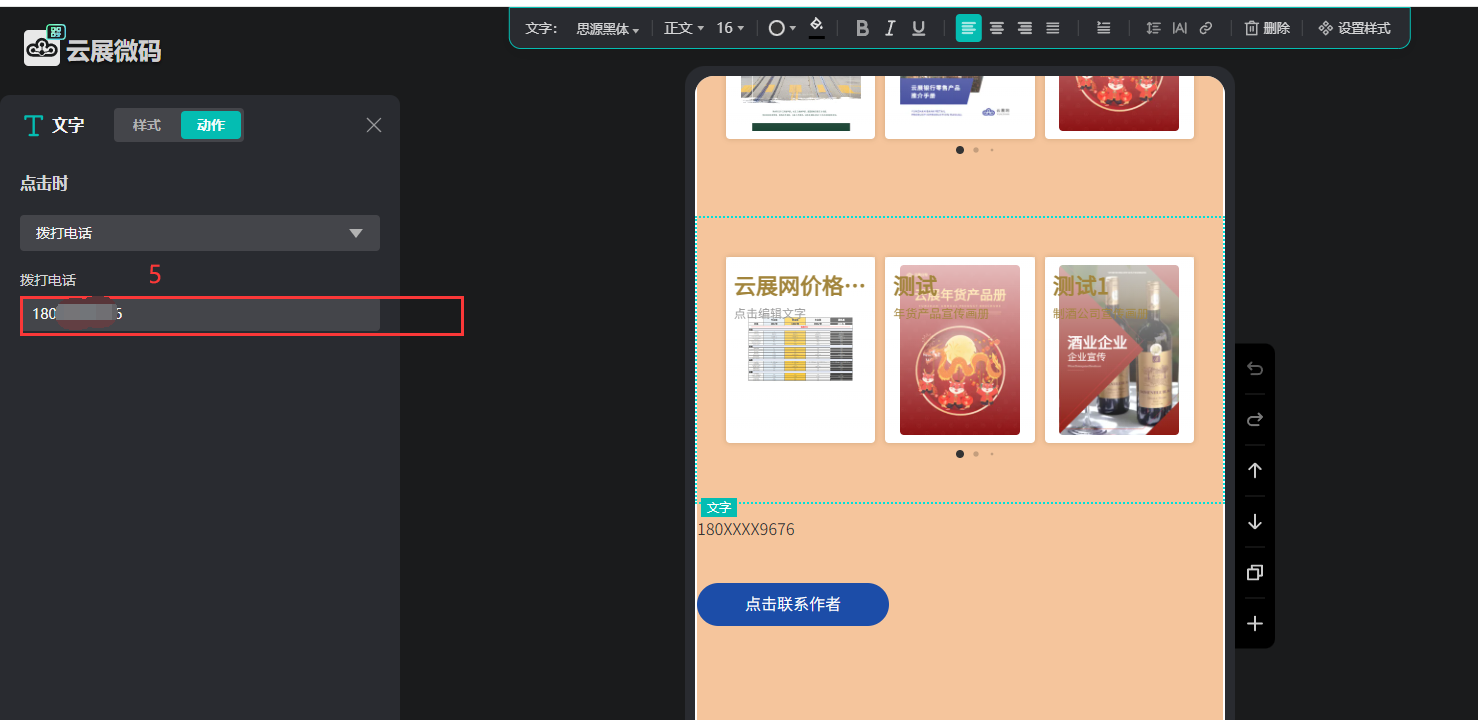Add a hyperlink via link icon
The width and height of the screenshot is (1478, 720).
(x=1206, y=28)
